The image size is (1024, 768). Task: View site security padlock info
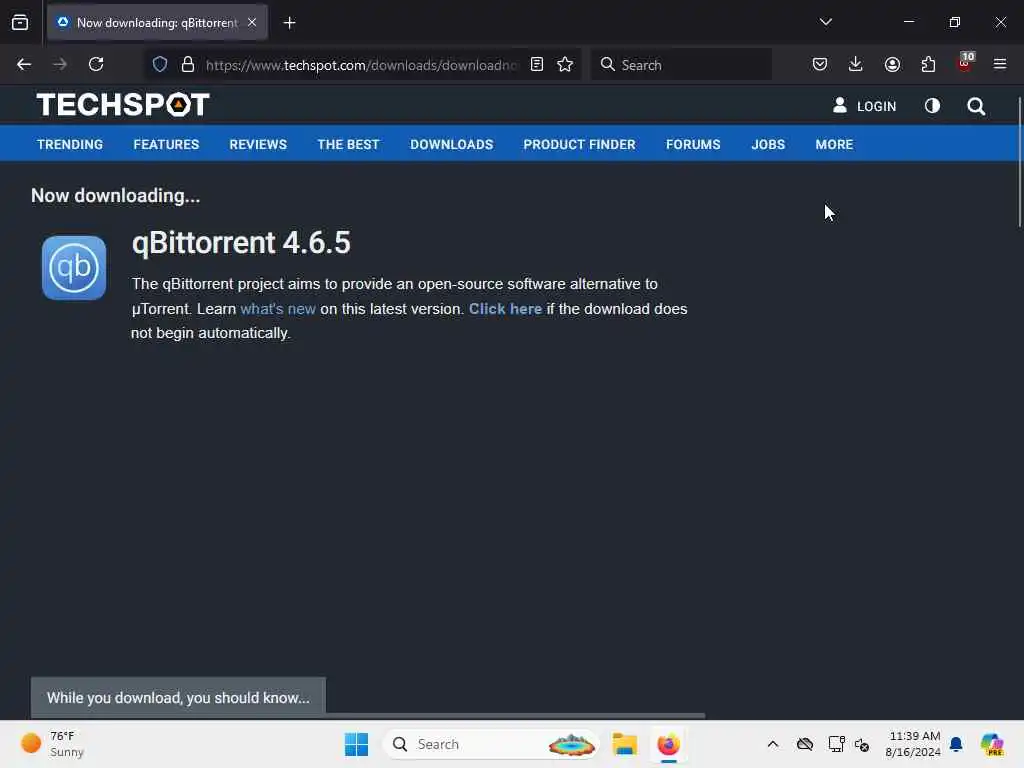pyautogui.click(x=188, y=64)
